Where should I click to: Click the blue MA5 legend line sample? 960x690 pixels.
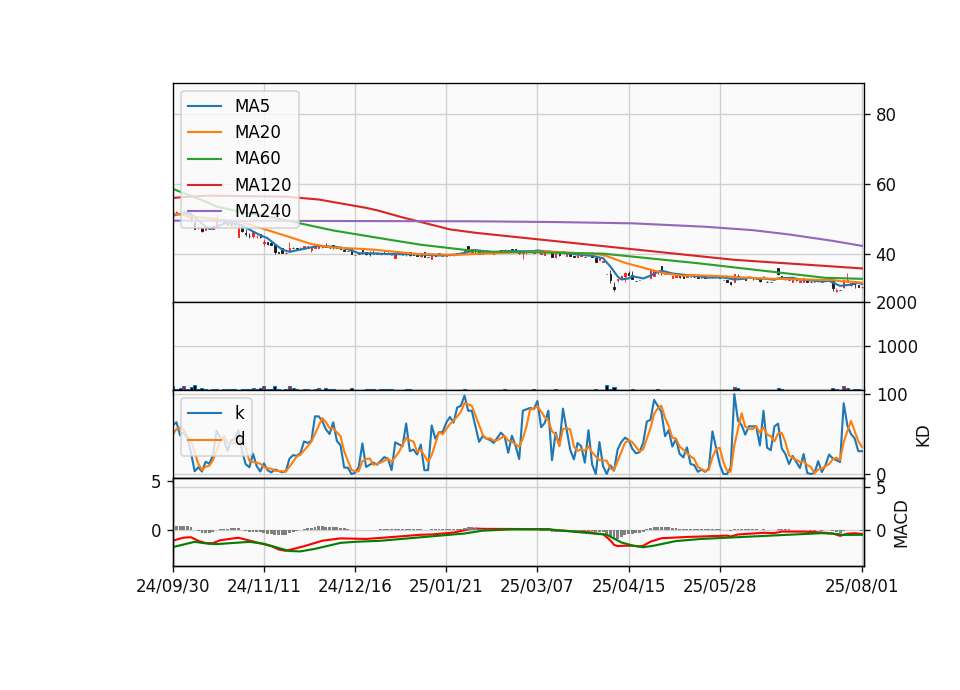204,107
